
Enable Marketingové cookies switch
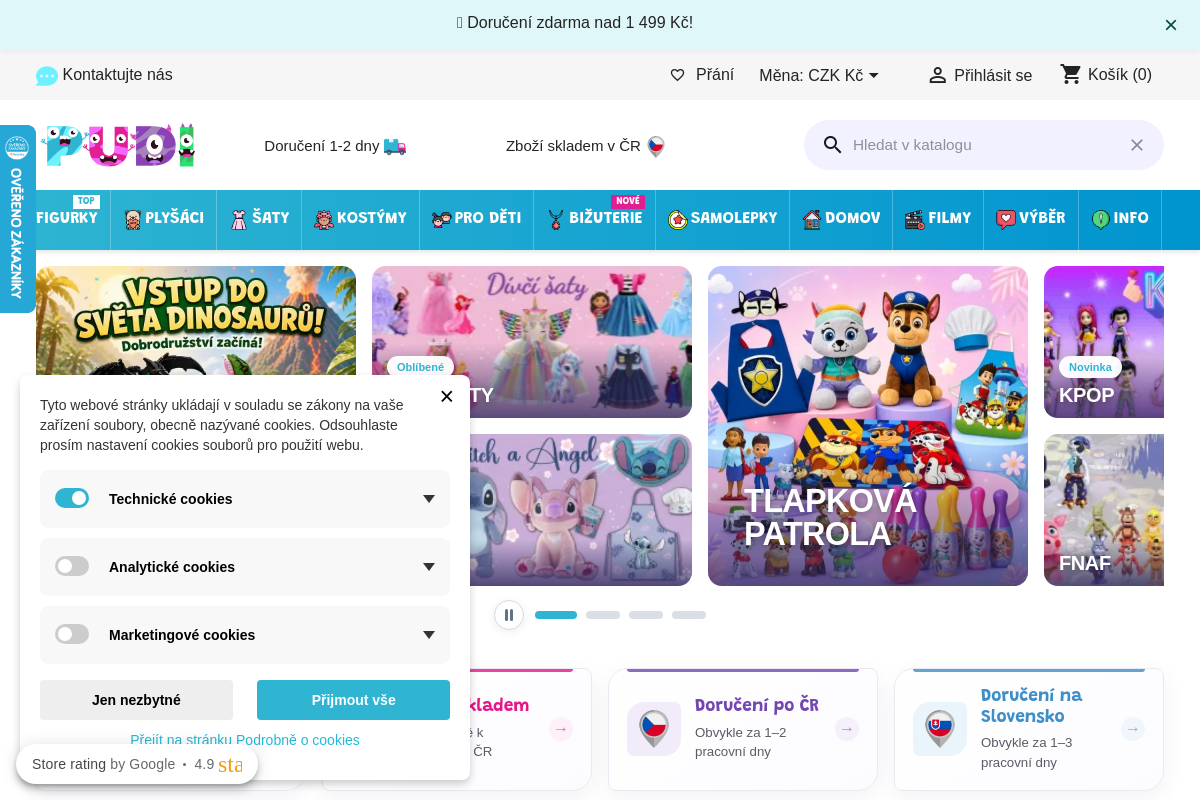click(72, 634)
